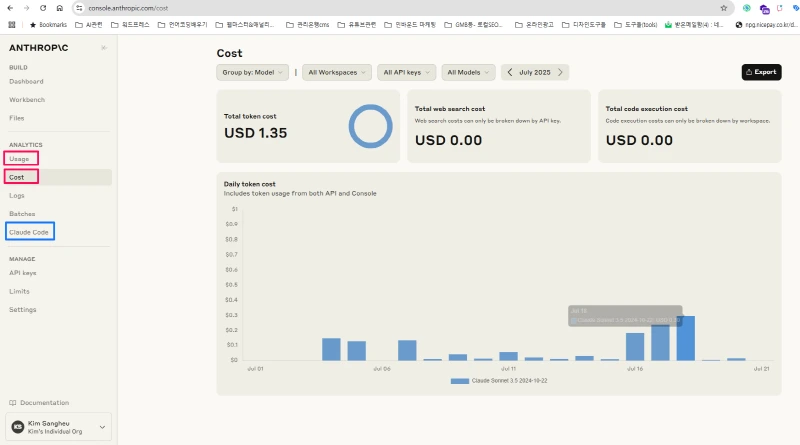Open the Group by: Model dropdown
This screenshot has height=445, width=800.
click(x=253, y=72)
